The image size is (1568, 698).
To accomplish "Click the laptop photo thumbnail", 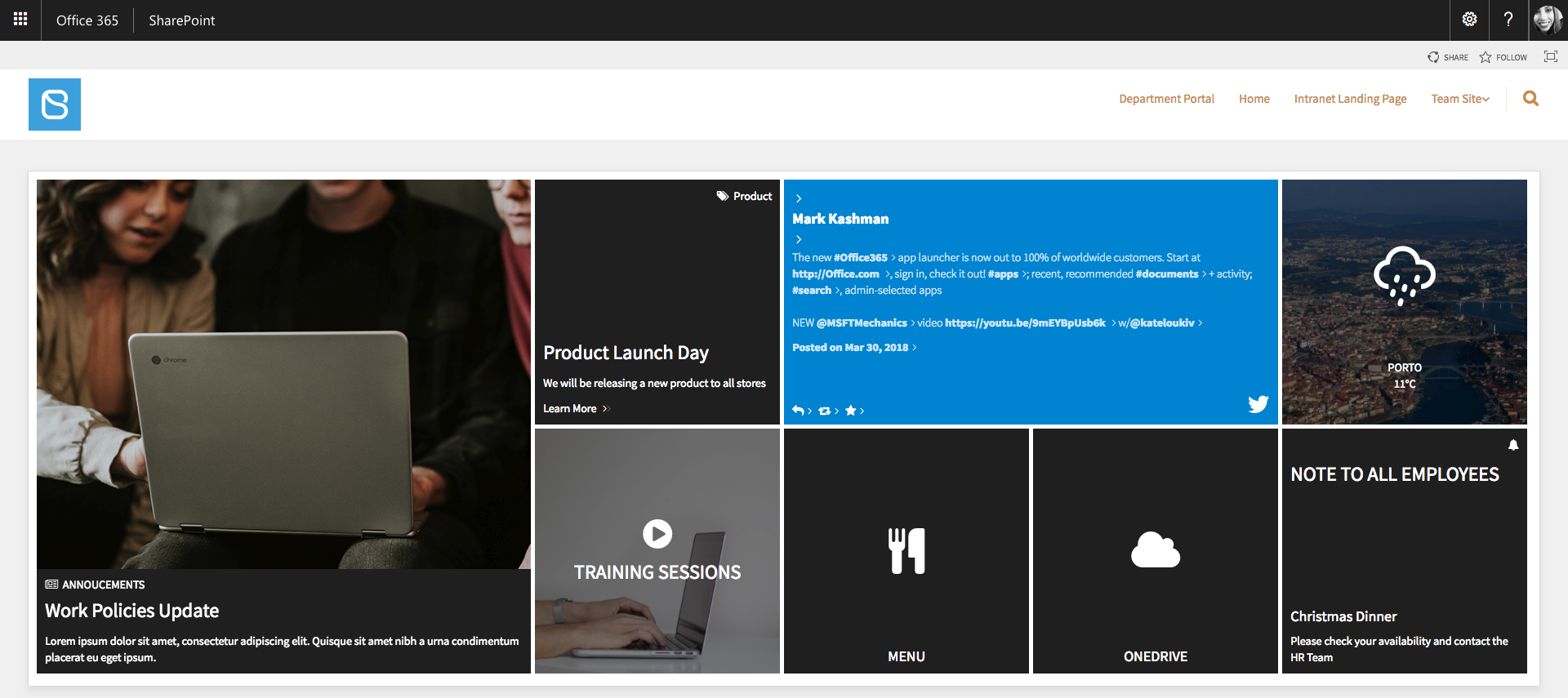I will [x=283, y=374].
